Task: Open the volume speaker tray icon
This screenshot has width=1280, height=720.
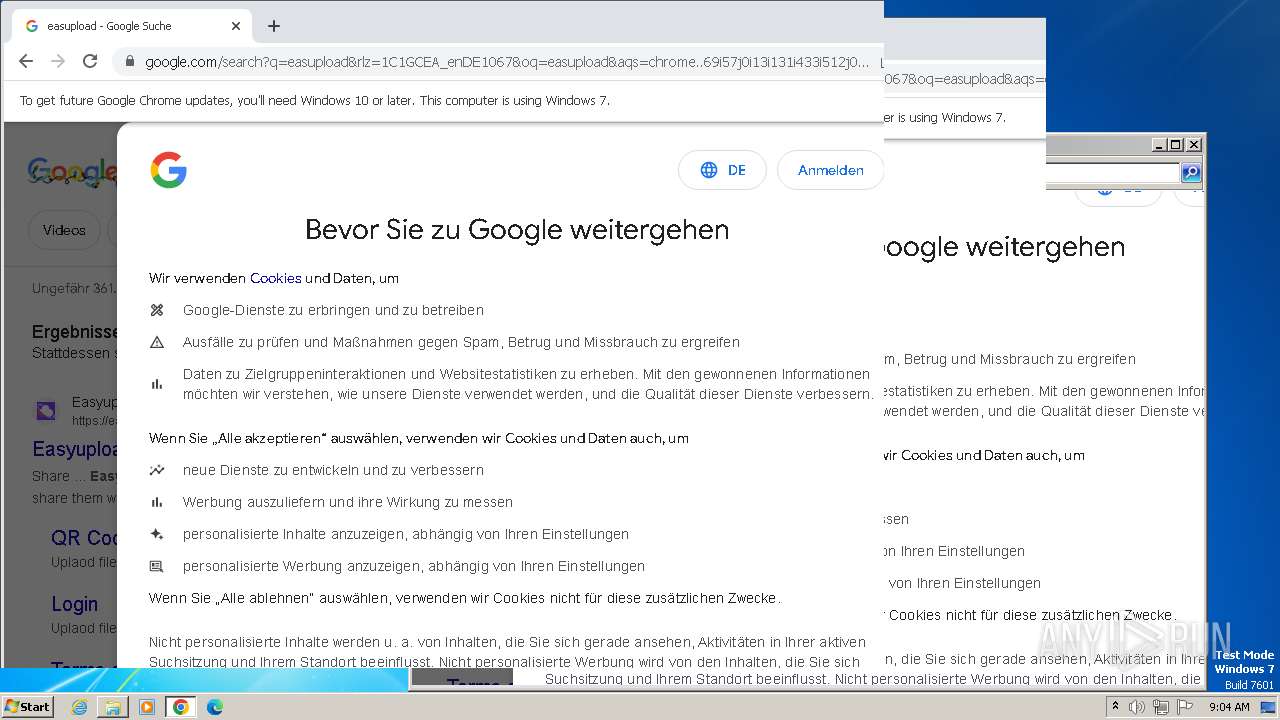Action: coord(1137,707)
